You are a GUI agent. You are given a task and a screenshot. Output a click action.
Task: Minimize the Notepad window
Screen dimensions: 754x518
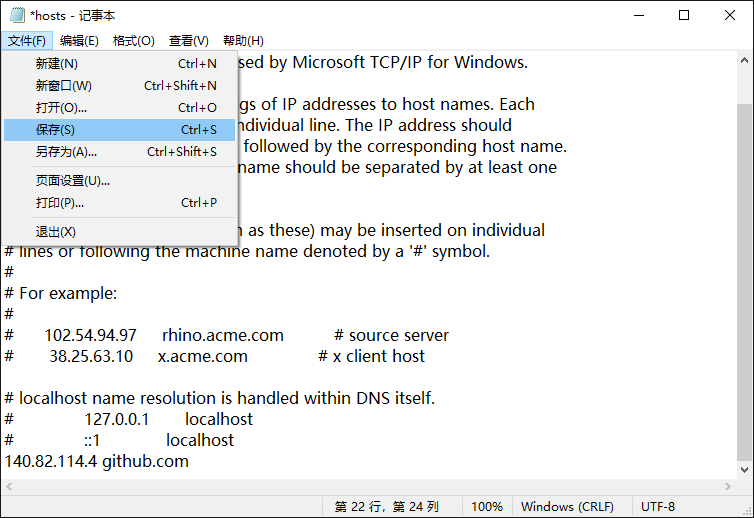(639, 15)
